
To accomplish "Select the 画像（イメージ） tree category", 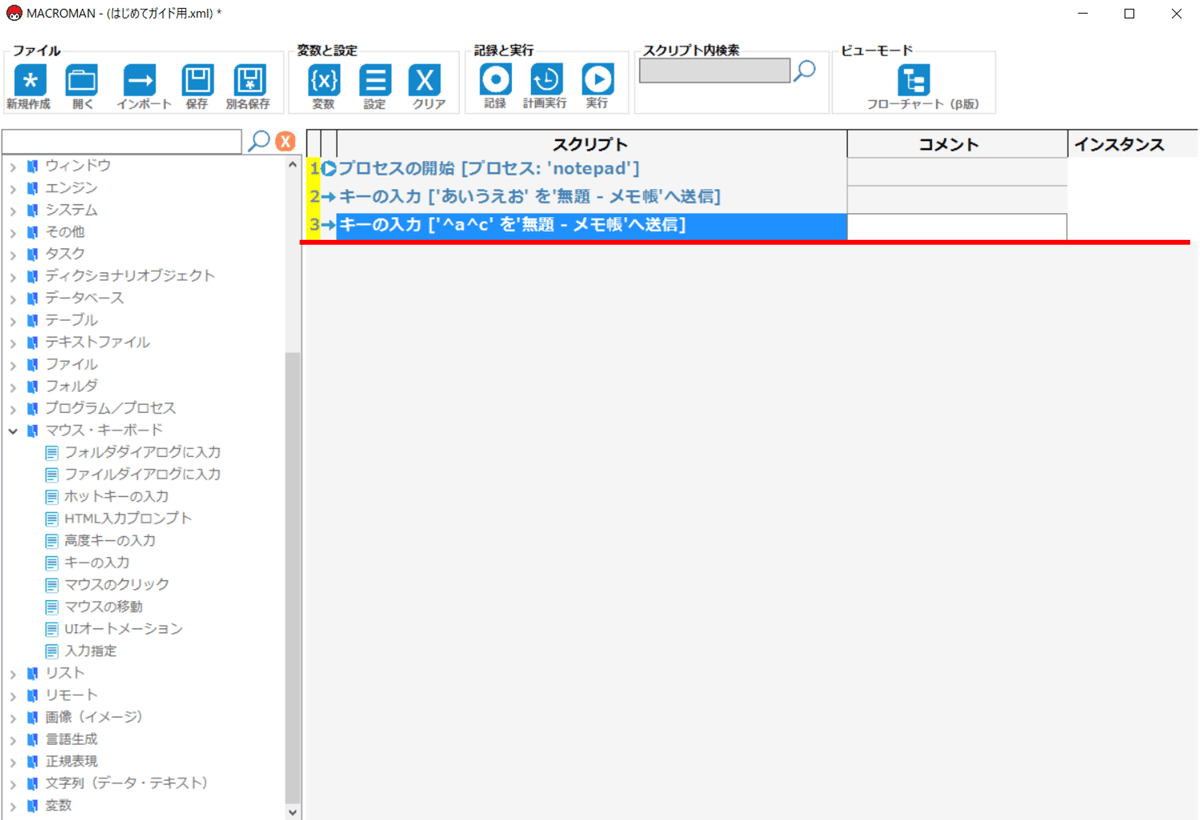I will [x=94, y=717].
